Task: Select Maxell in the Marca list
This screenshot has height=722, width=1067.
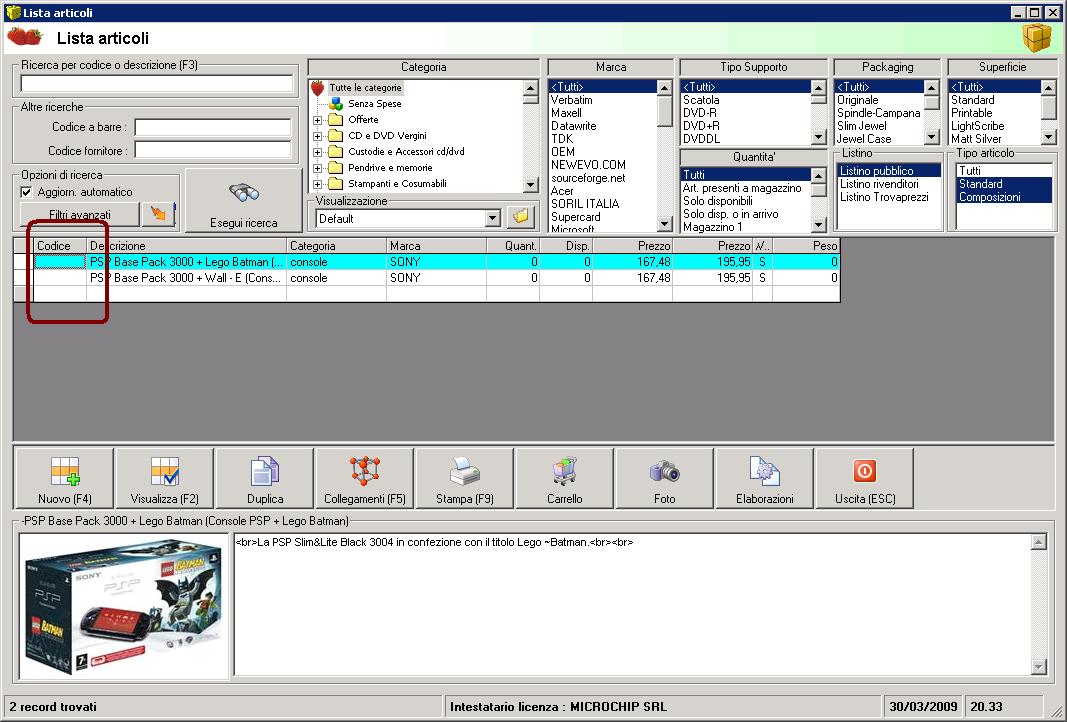Action: click(x=566, y=113)
